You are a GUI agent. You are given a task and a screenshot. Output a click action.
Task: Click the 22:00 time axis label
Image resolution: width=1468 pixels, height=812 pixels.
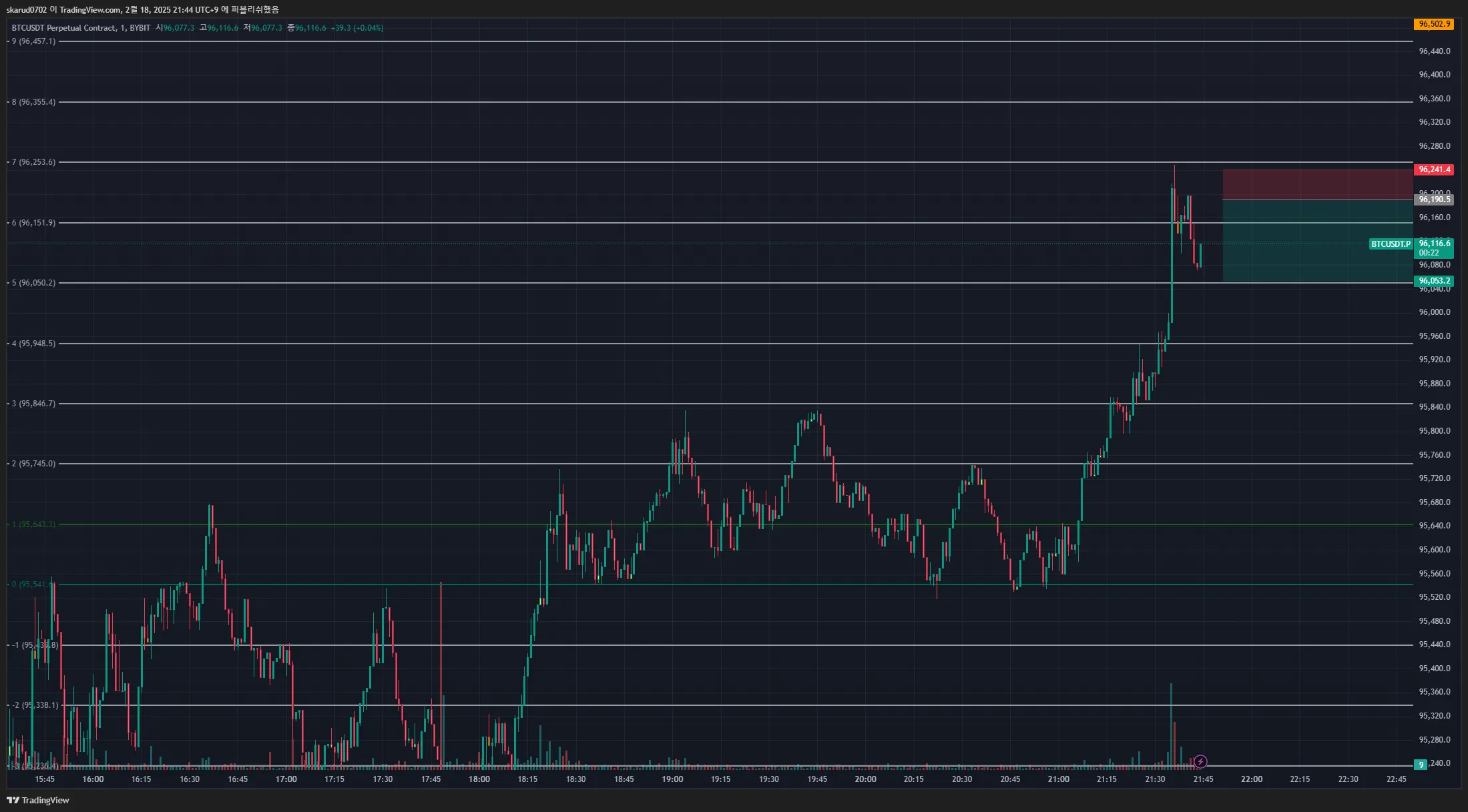tap(1252, 779)
